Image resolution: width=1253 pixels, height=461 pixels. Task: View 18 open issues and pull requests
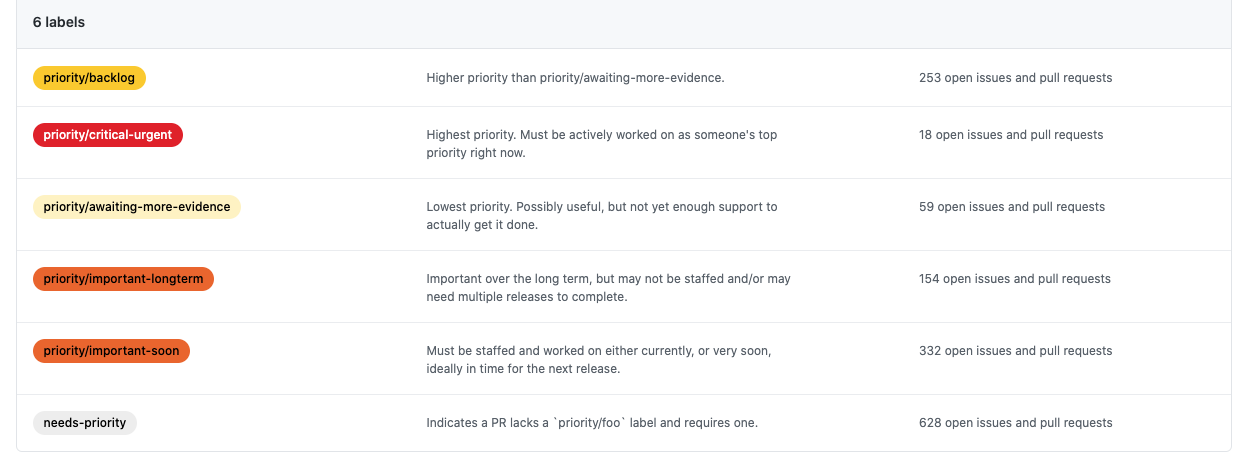pos(1011,135)
